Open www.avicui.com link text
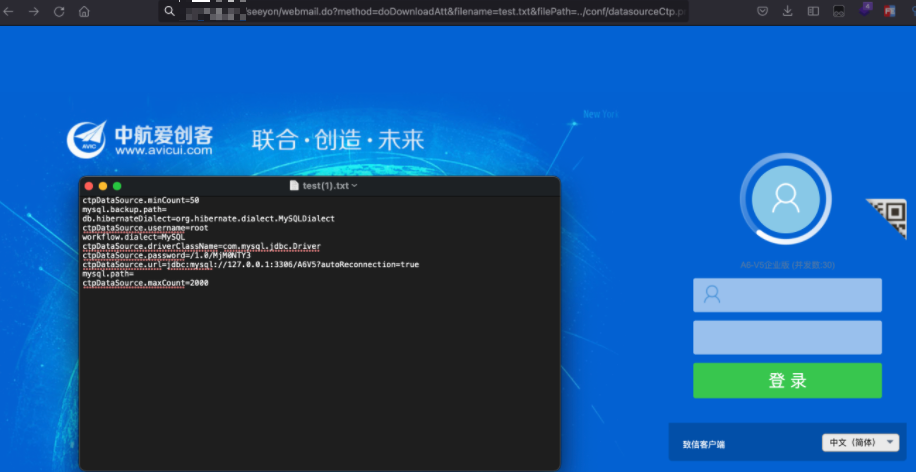This screenshot has height=472, width=916. [x=164, y=151]
